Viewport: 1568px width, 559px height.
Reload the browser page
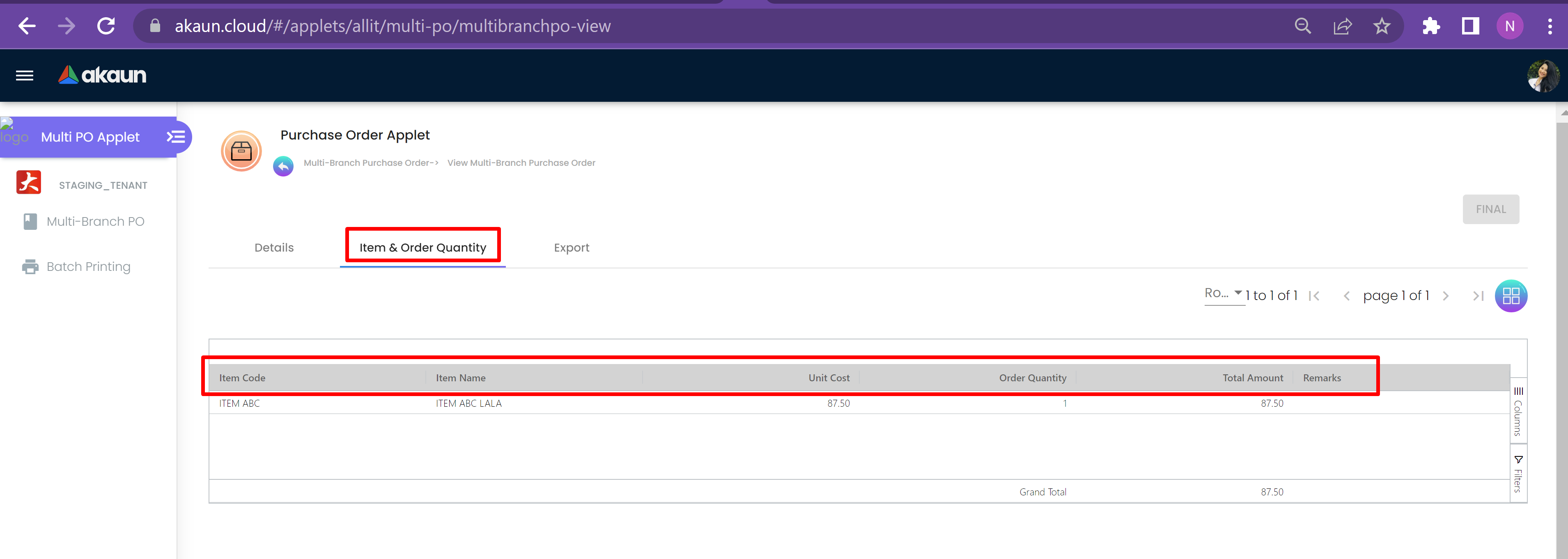pos(106,26)
